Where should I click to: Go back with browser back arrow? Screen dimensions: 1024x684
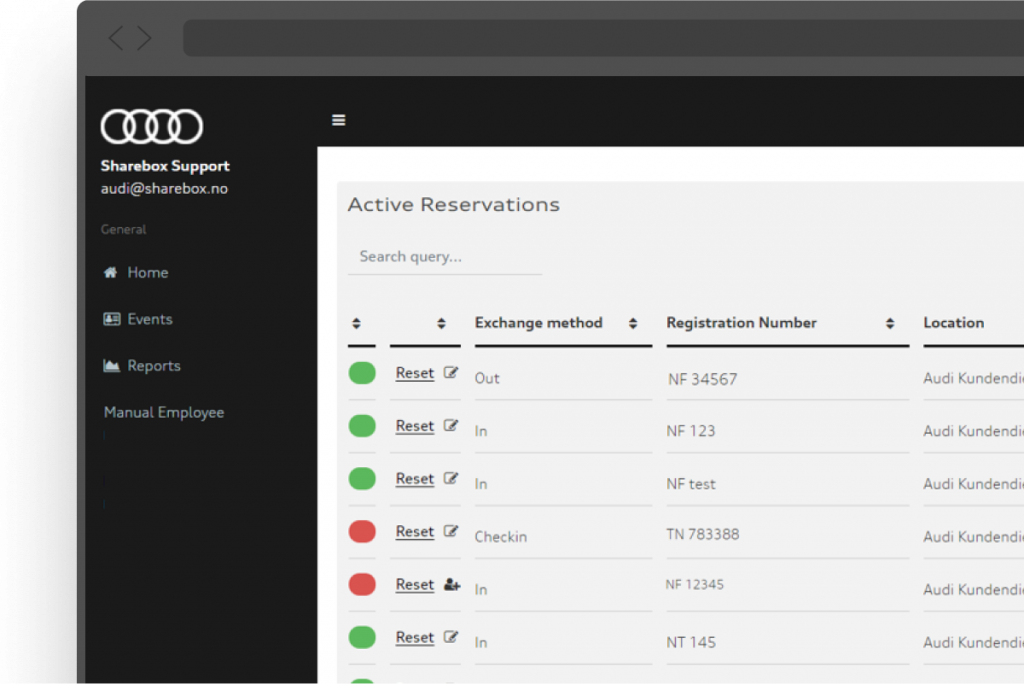tap(116, 38)
